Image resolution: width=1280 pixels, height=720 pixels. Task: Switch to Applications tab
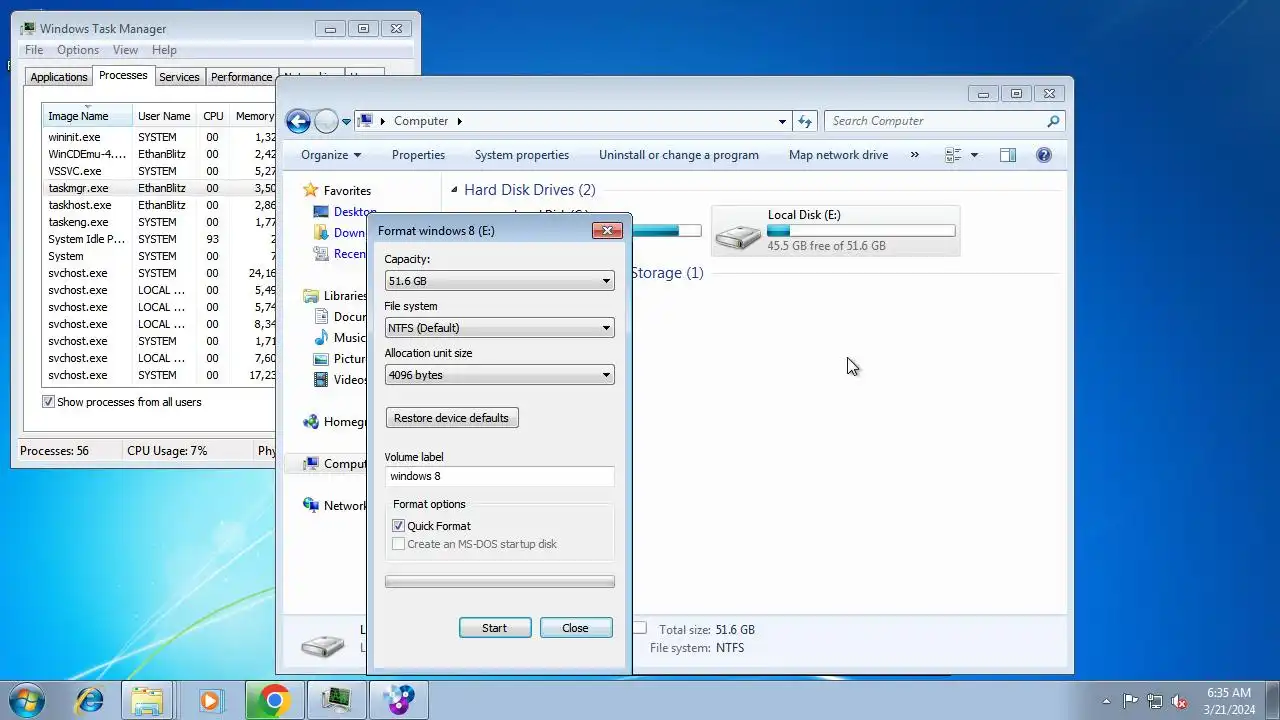(59, 77)
